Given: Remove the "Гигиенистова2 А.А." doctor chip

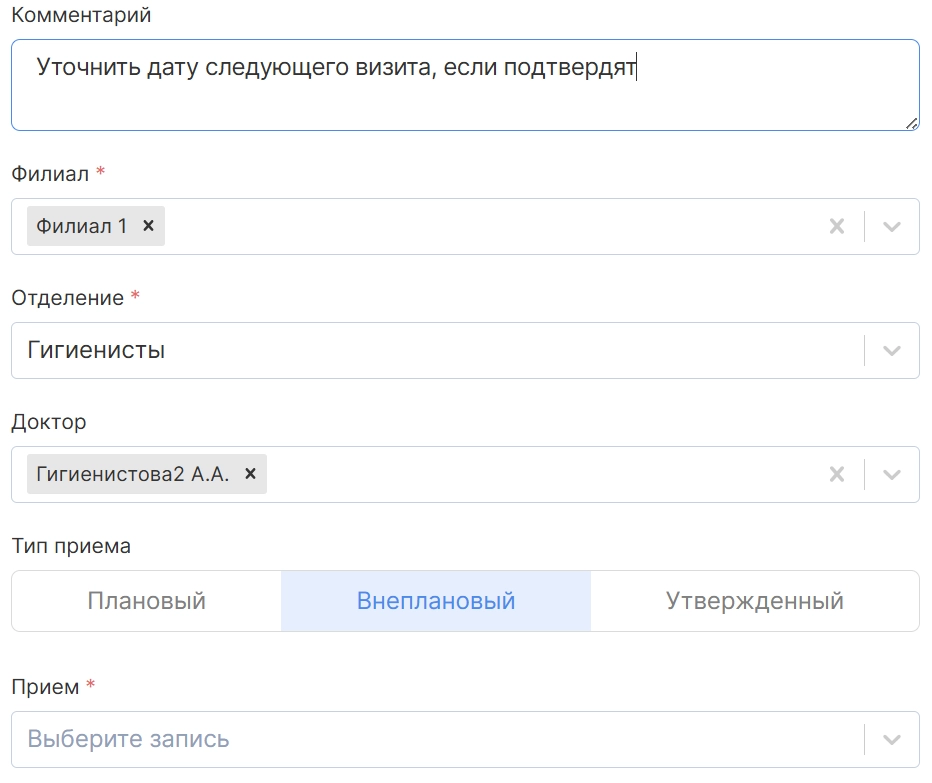Looking at the screenshot, I should (x=250, y=474).
